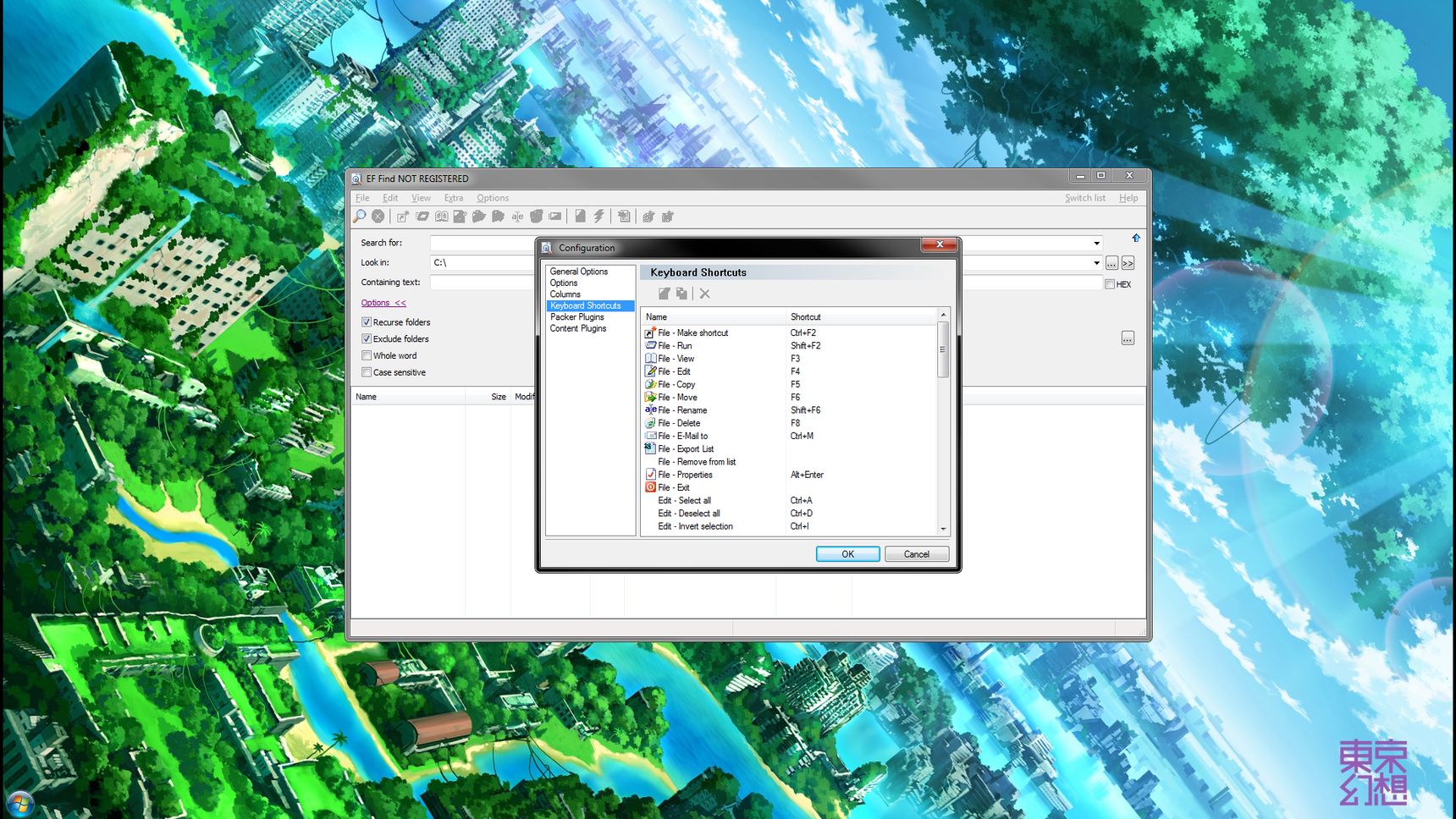Click the icon beside File - Make shortcut

(650, 333)
